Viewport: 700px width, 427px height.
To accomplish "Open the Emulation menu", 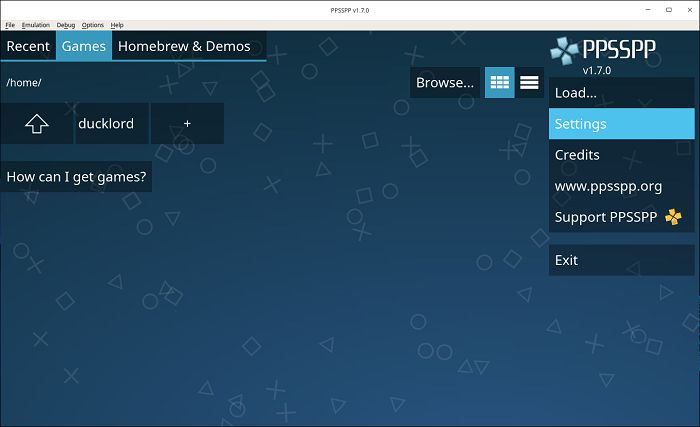I will pos(36,25).
